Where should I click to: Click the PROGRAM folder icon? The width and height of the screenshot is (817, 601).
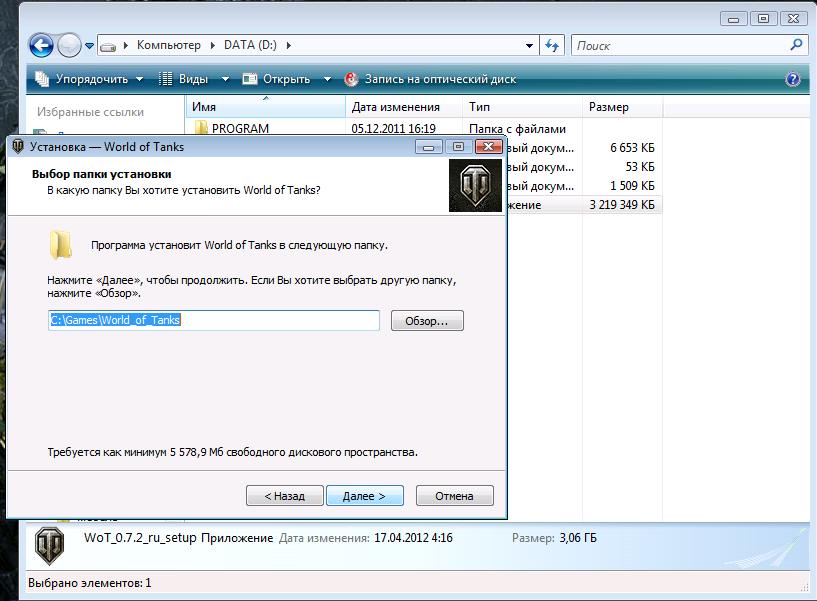(x=201, y=128)
